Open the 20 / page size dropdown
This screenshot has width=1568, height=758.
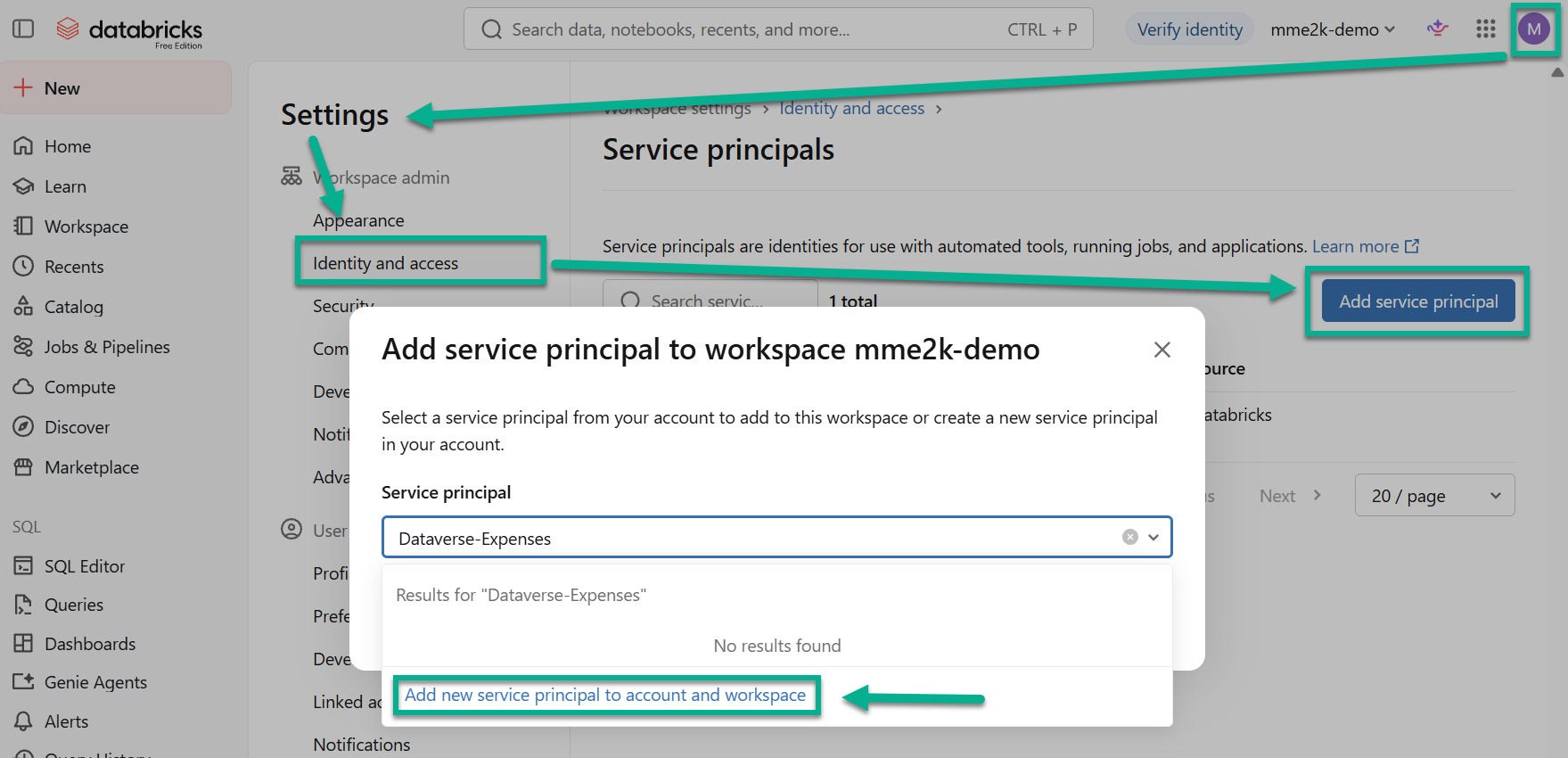(x=1434, y=496)
